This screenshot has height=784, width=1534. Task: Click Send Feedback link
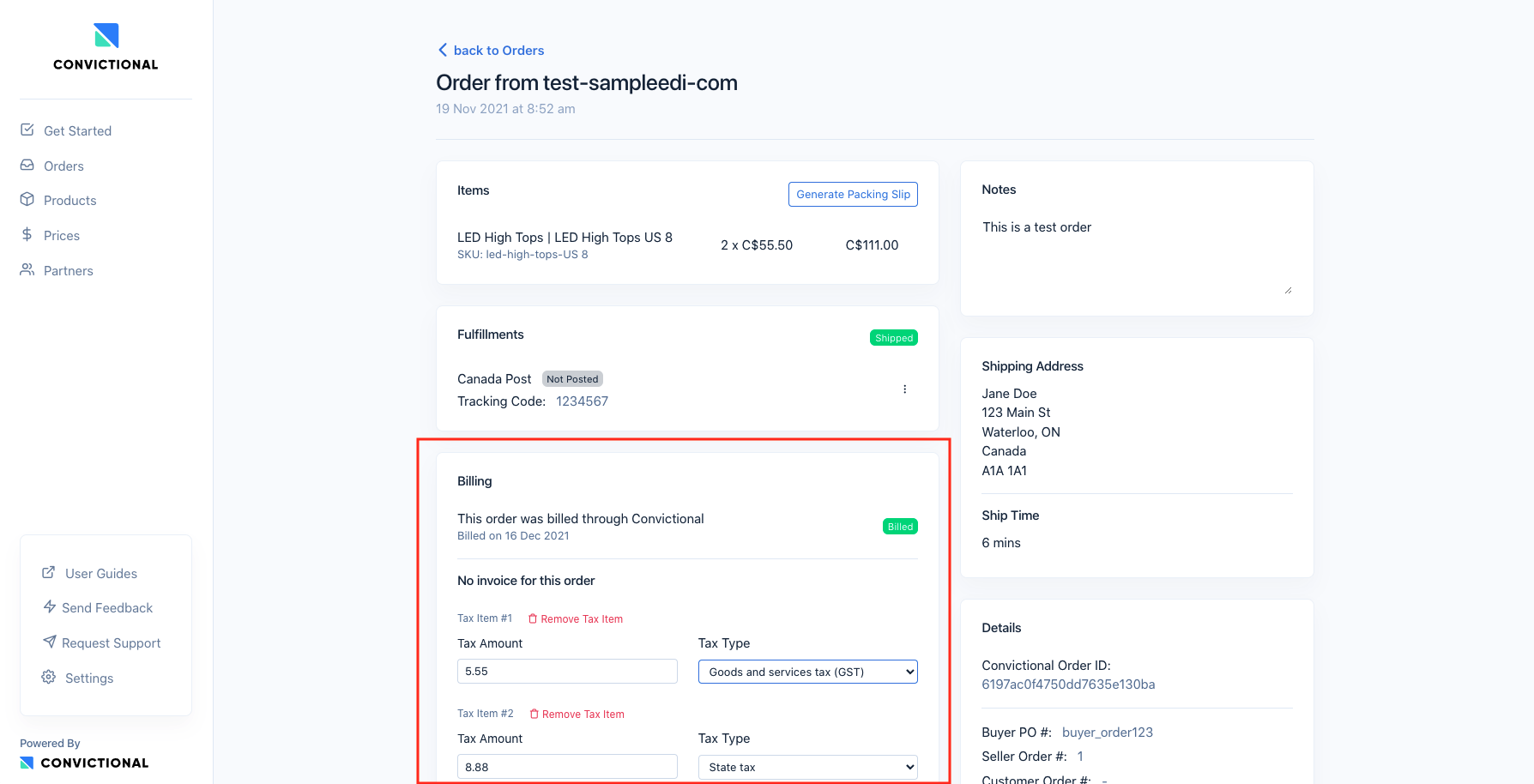click(x=107, y=607)
